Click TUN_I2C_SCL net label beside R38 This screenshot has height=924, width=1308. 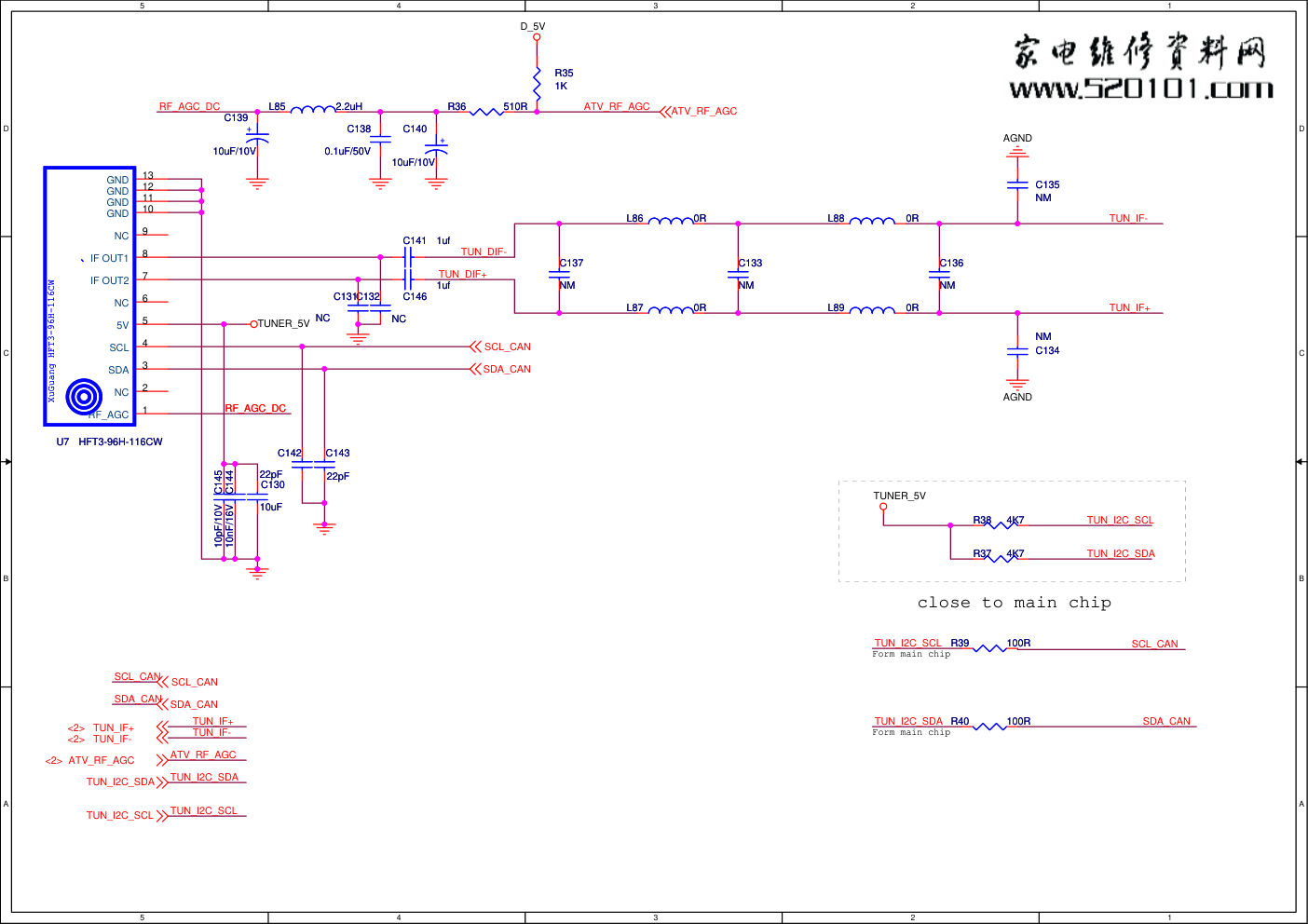pyautogui.click(x=1120, y=520)
